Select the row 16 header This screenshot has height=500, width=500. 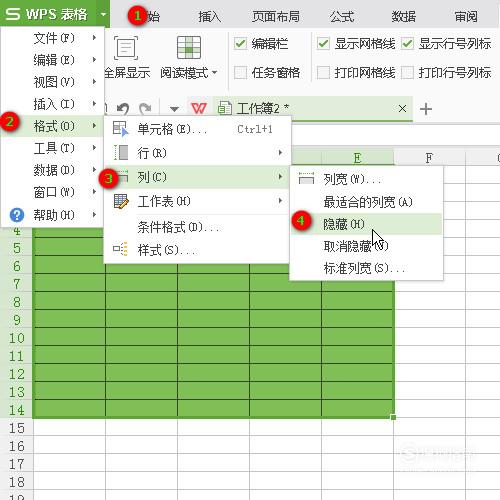point(16,446)
